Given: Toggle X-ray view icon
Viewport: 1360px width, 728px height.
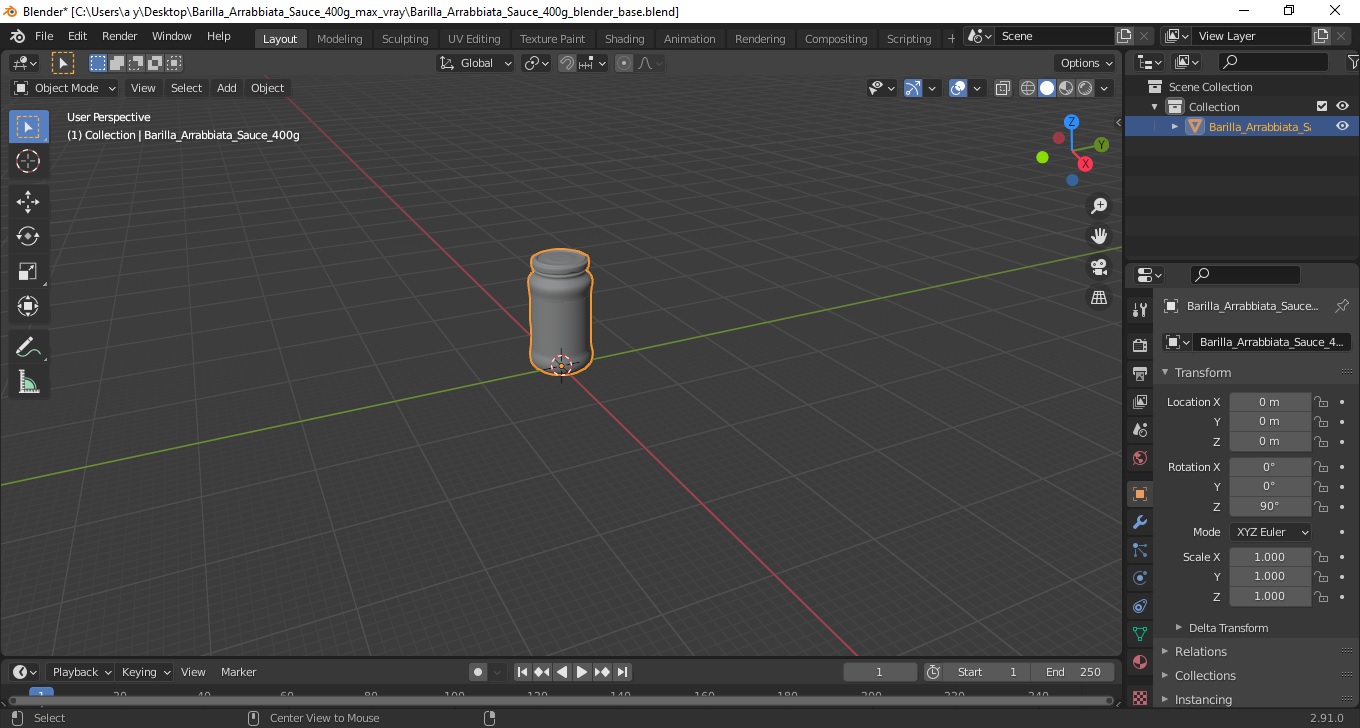Looking at the screenshot, I should click(x=1003, y=88).
